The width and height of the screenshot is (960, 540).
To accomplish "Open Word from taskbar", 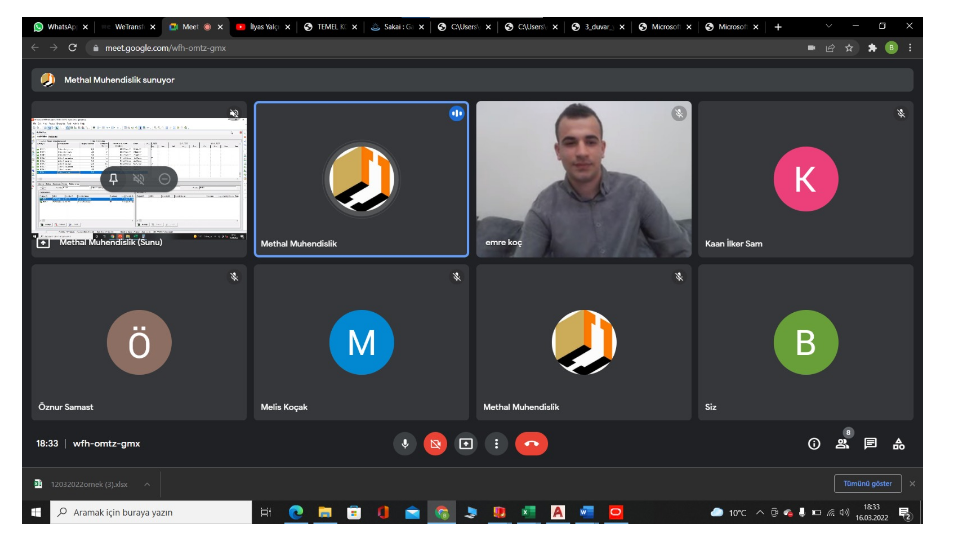I will coord(587,512).
